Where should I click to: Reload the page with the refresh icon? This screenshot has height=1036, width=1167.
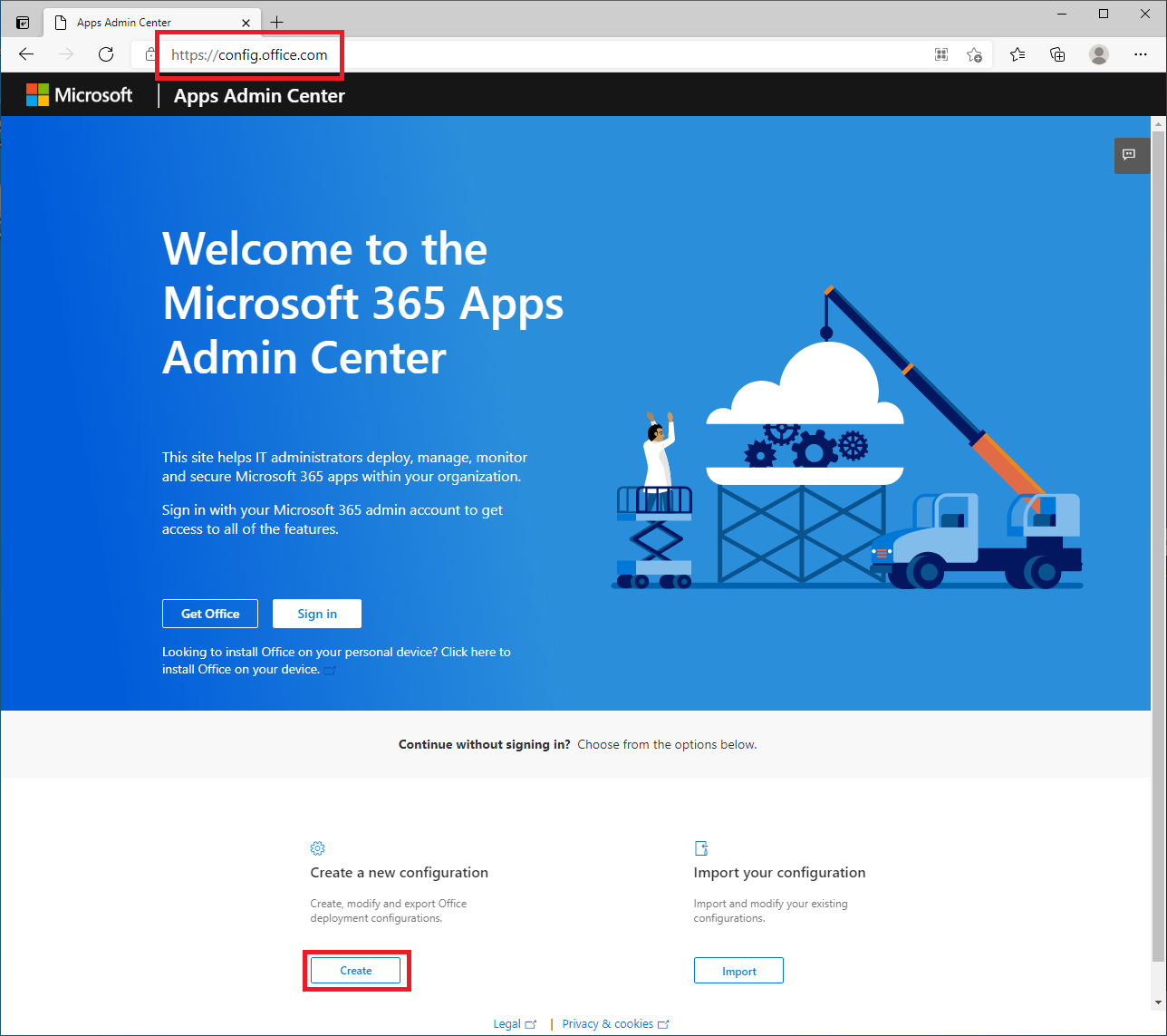tap(106, 54)
